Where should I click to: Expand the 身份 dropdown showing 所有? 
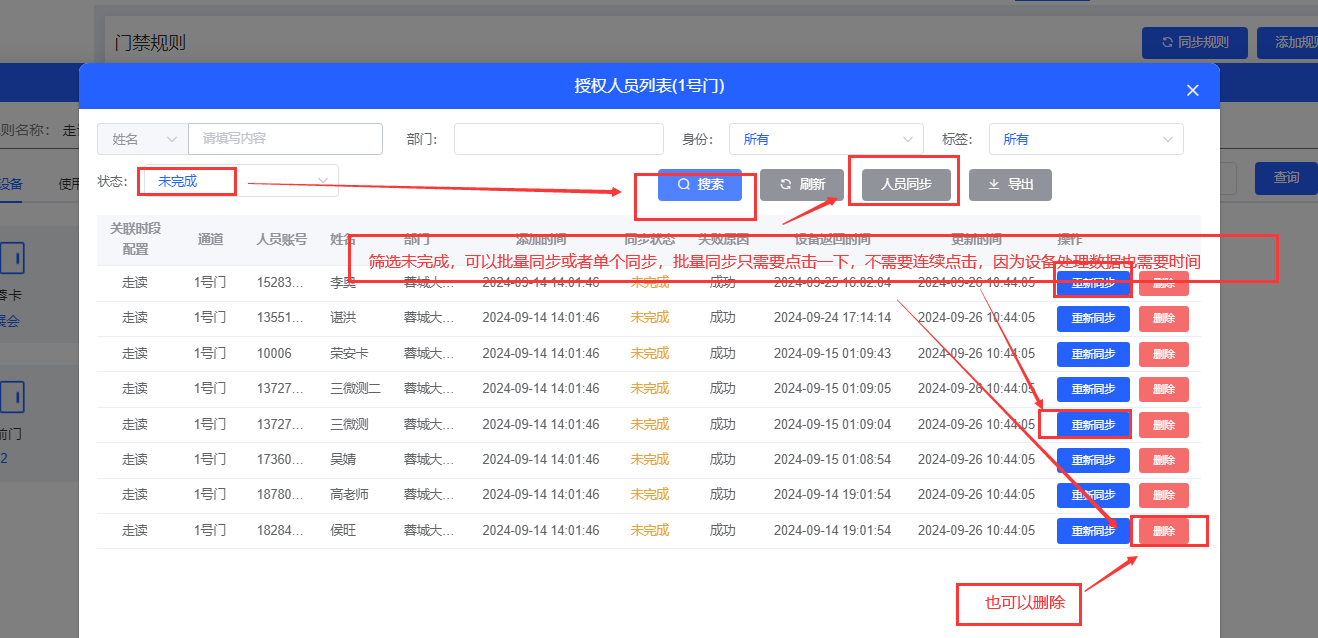pos(826,139)
